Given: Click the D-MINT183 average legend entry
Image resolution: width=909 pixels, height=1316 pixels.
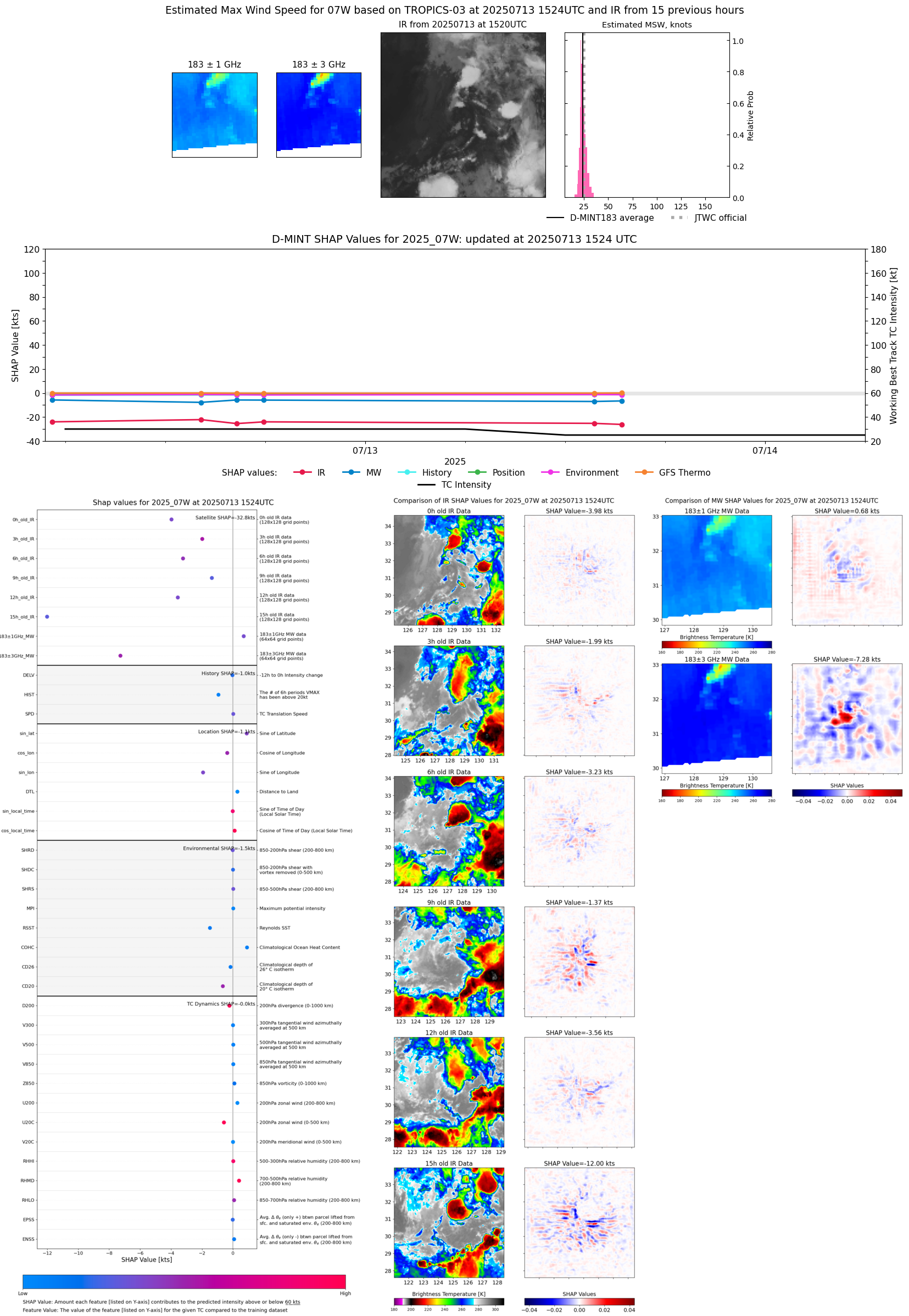Looking at the screenshot, I should [600, 218].
